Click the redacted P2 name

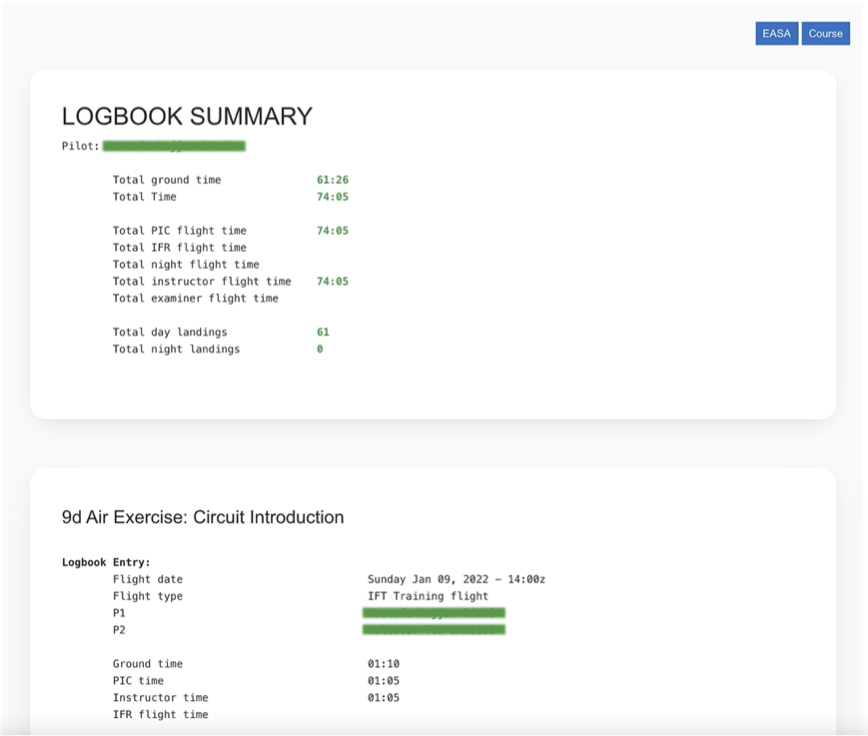coord(434,630)
